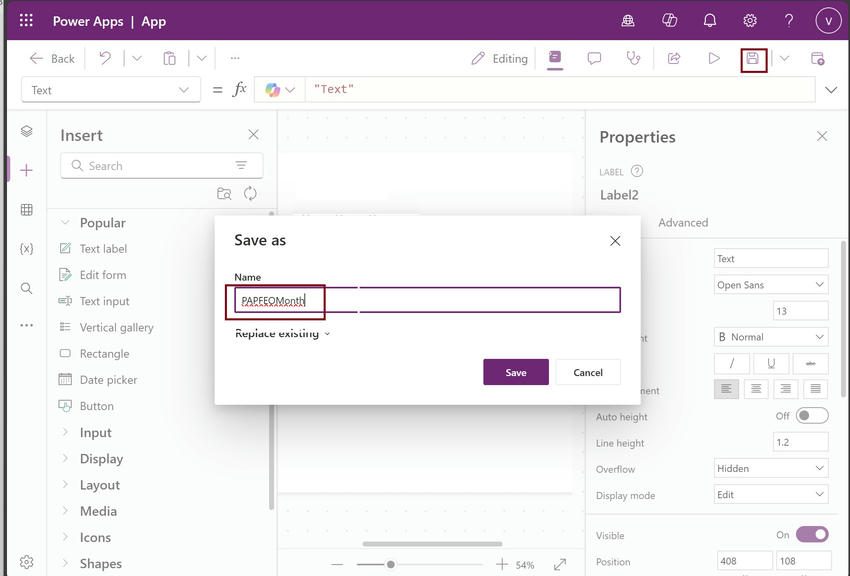Toggle underline font style
850x576 pixels.
click(x=771, y=364)
